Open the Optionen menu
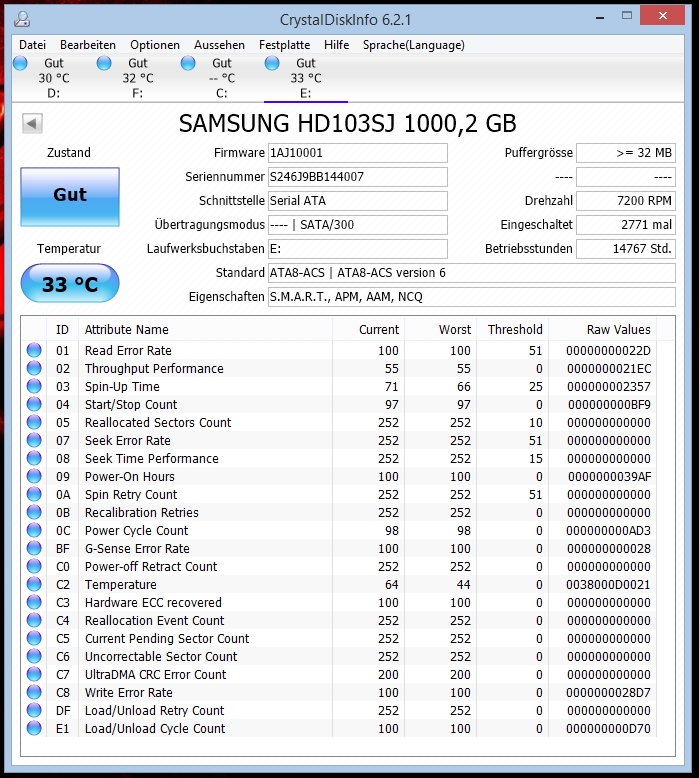This screenshot has width=699, height=778. (155, 45)
